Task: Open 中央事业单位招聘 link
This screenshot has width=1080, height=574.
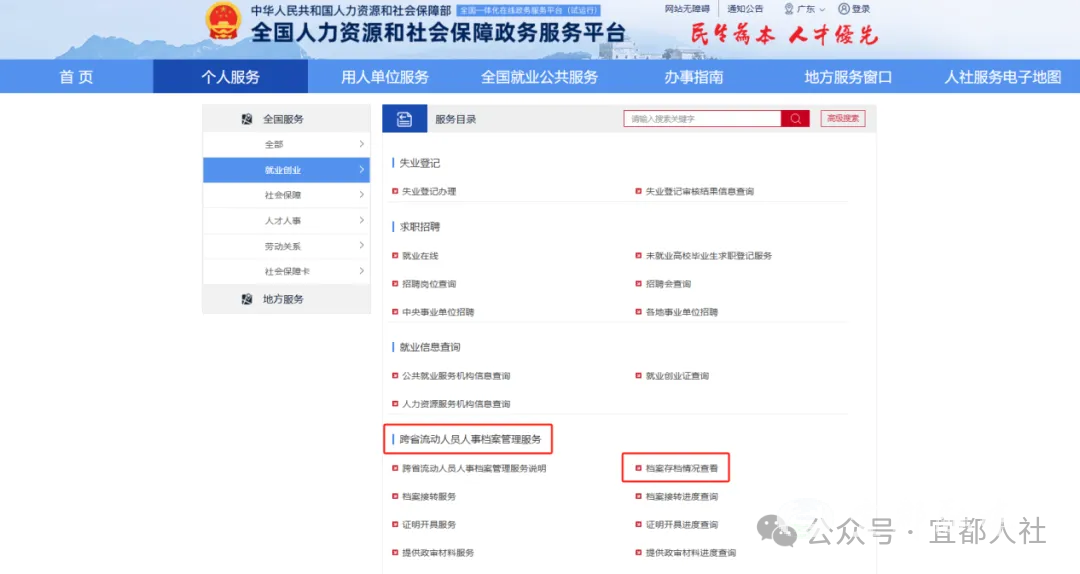Action: coord(438,312)
